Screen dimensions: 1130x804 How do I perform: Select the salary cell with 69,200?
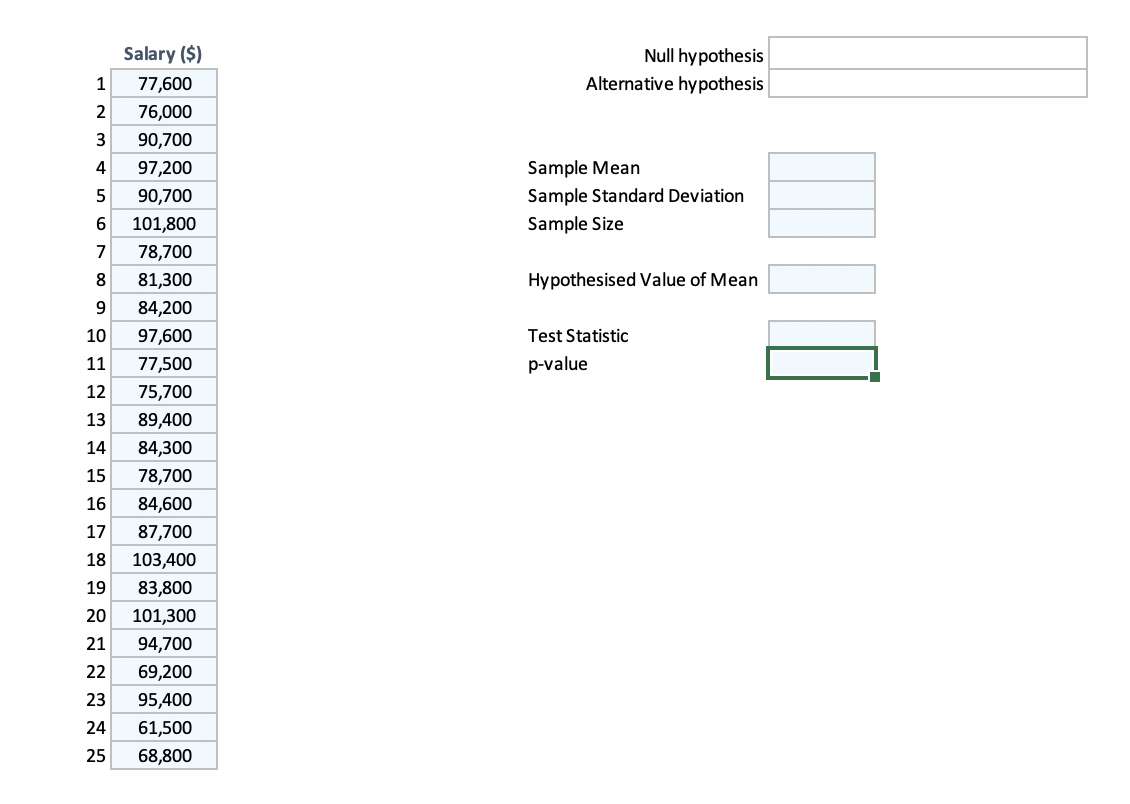coord(163,671)
